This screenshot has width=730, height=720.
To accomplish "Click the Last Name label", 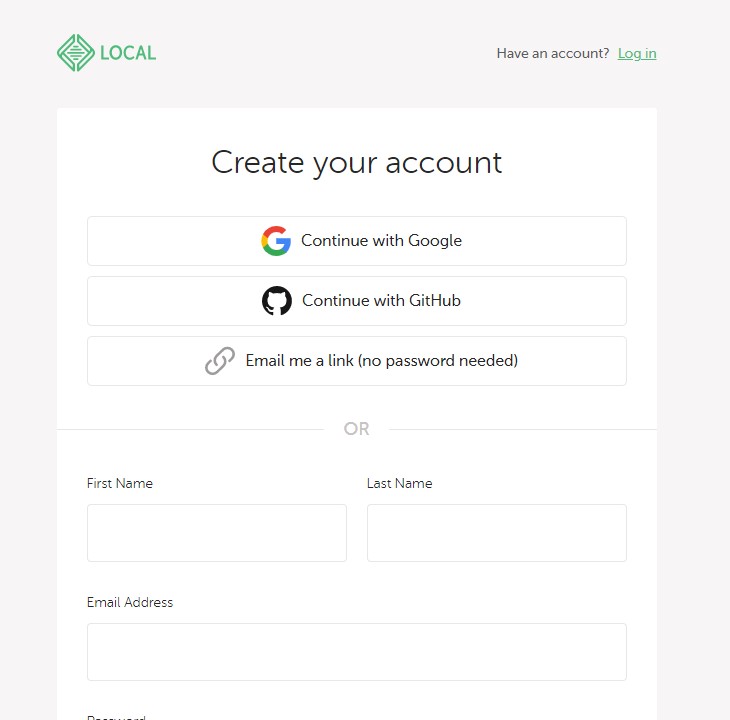I will (400, 483).
